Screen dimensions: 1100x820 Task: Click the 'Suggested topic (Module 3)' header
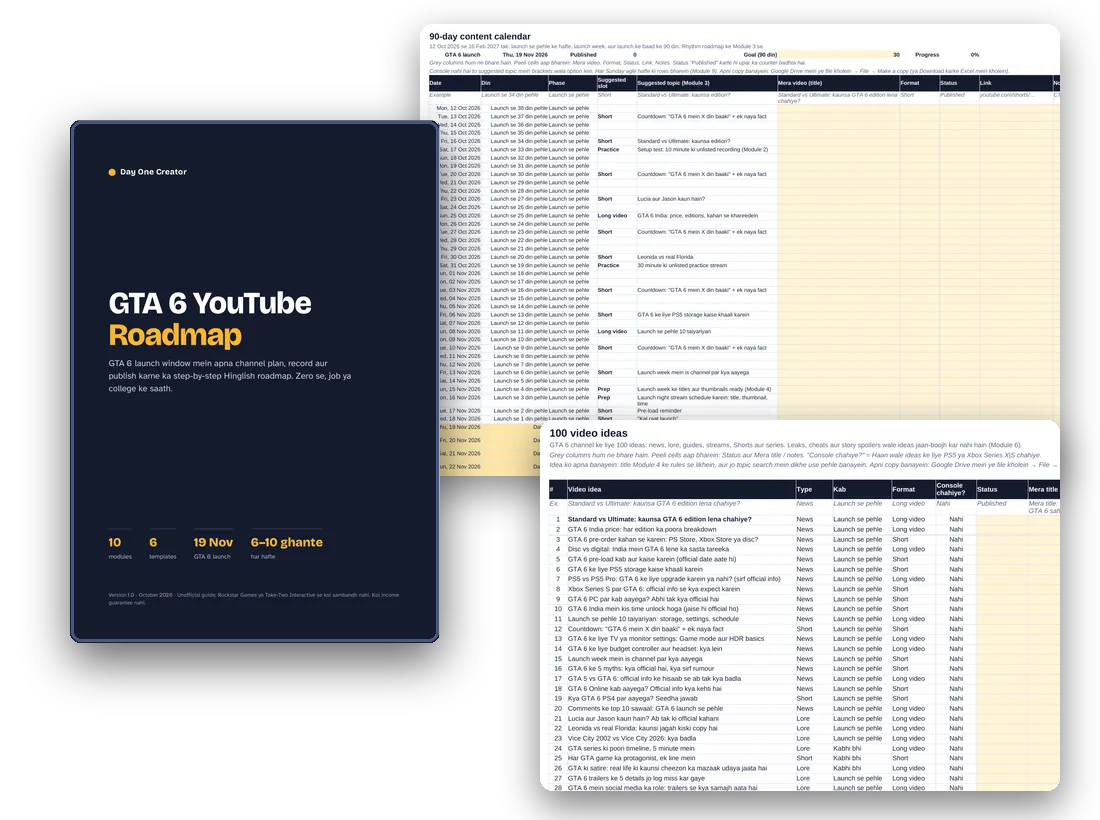click(x=706, y=83)
